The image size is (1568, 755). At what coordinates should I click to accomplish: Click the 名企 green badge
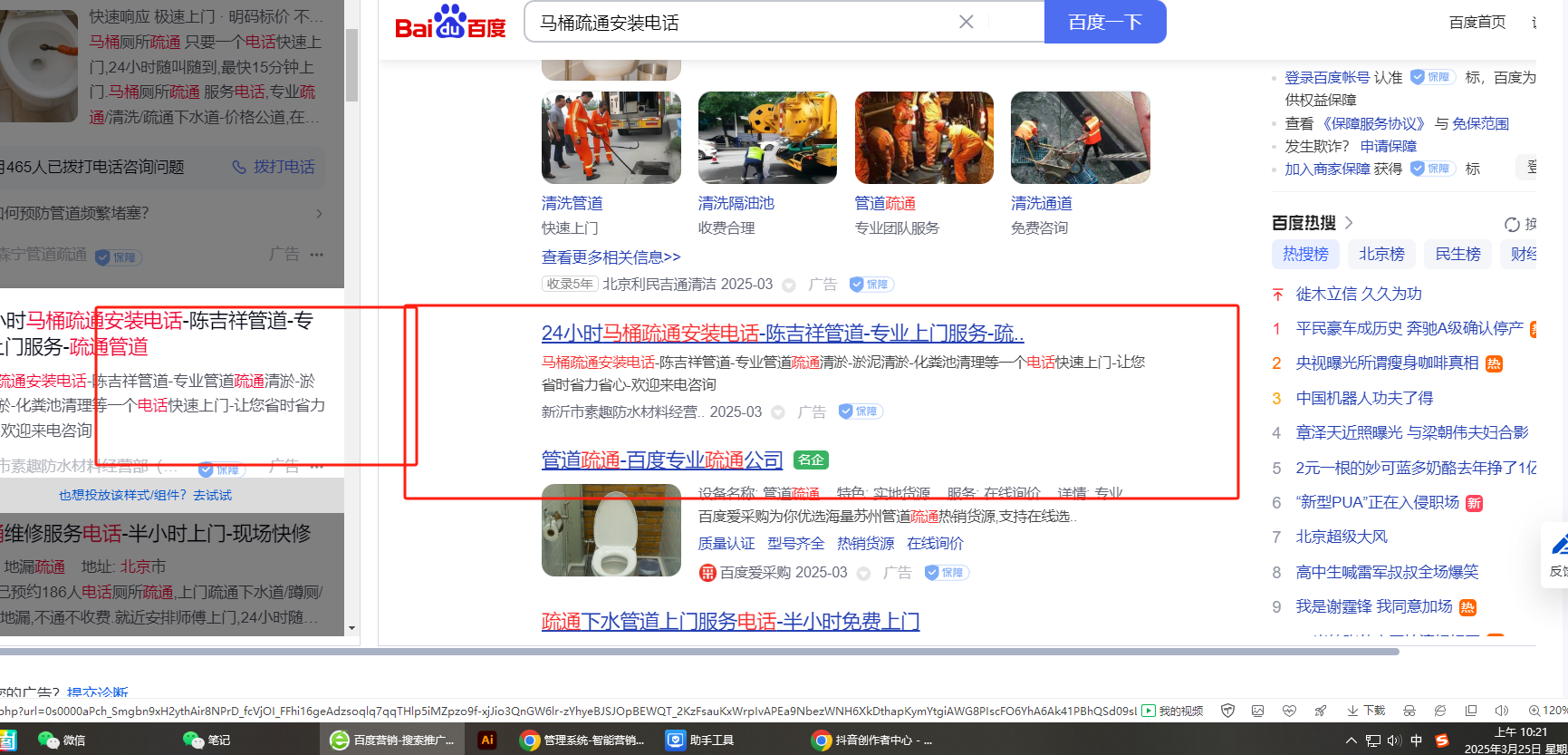click(811, 460)
